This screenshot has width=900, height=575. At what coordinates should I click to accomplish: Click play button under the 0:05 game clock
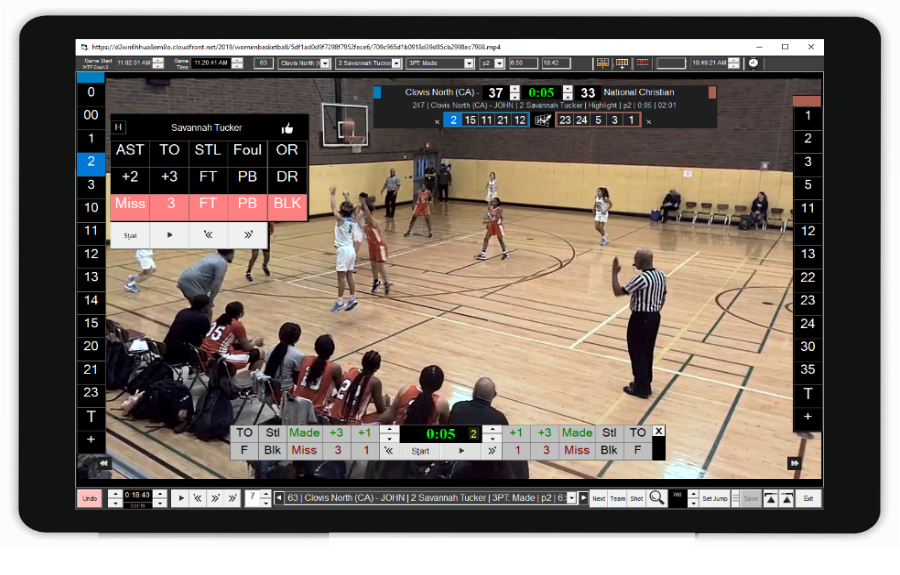pos(461,451)
